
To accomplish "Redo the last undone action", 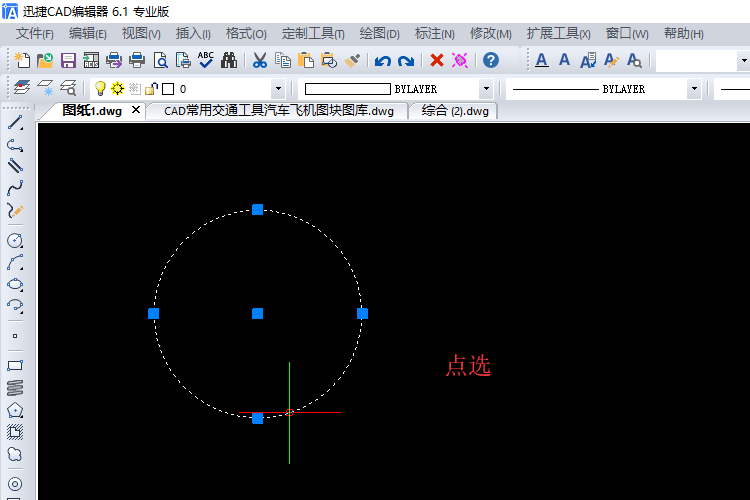I will click(x=406, y=61).
